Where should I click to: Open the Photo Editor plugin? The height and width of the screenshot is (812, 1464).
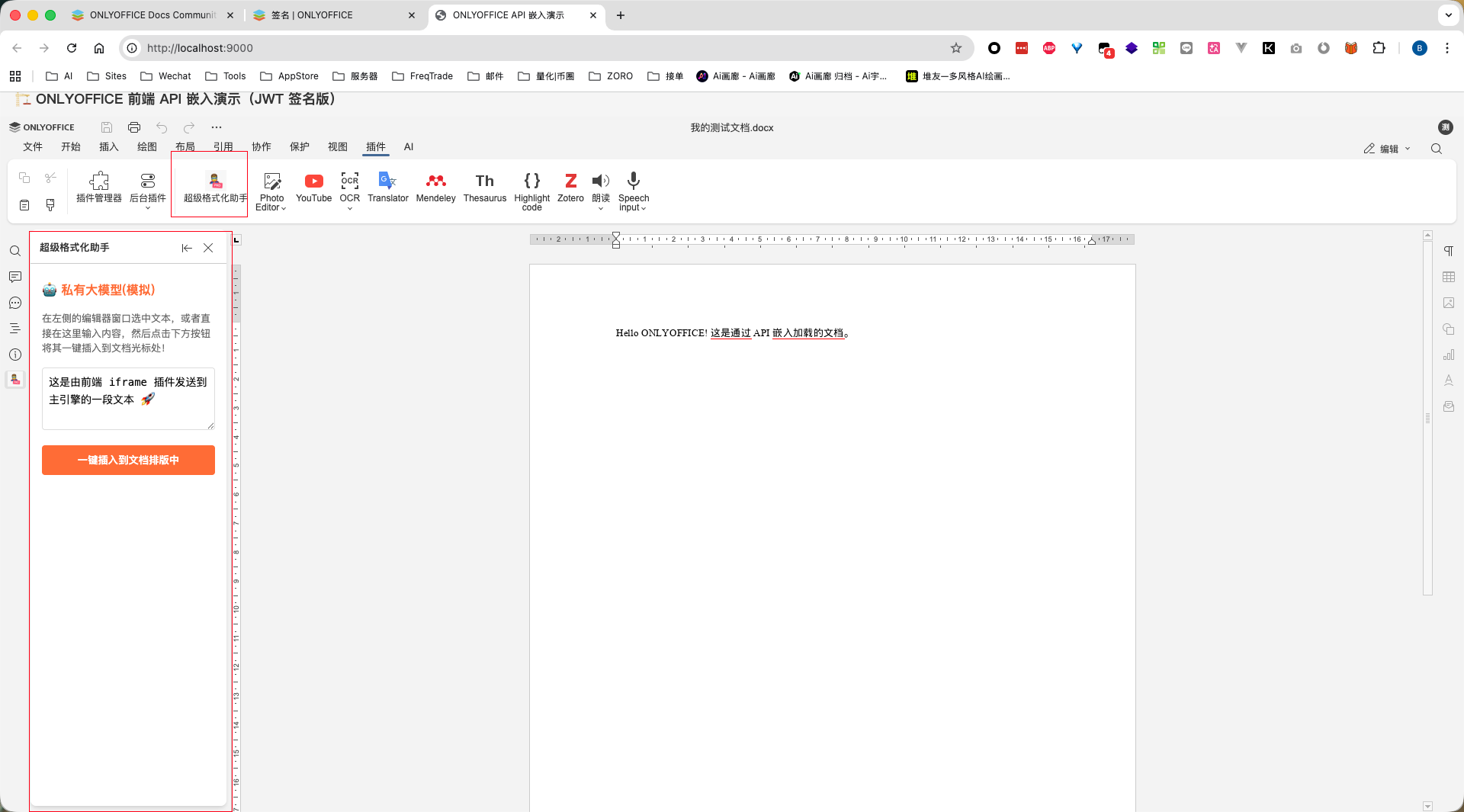pyautogui.click(x=271, y=191)
